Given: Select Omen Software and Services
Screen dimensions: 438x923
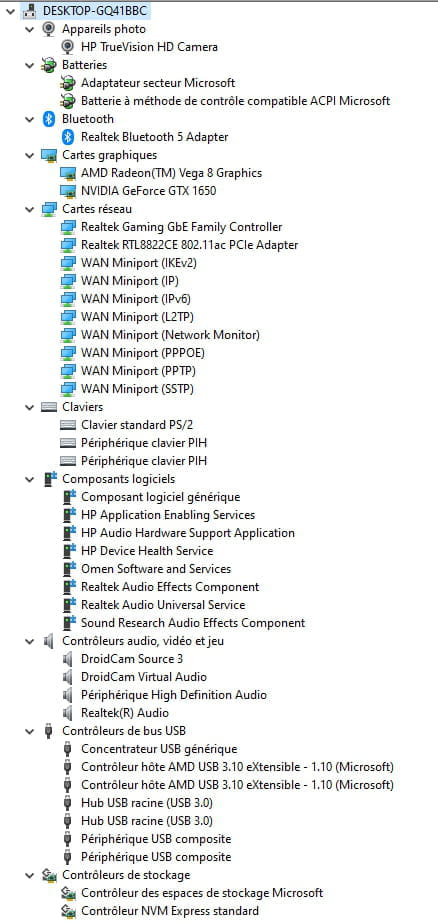Looking at the screenshot, I should coord(156,569).
